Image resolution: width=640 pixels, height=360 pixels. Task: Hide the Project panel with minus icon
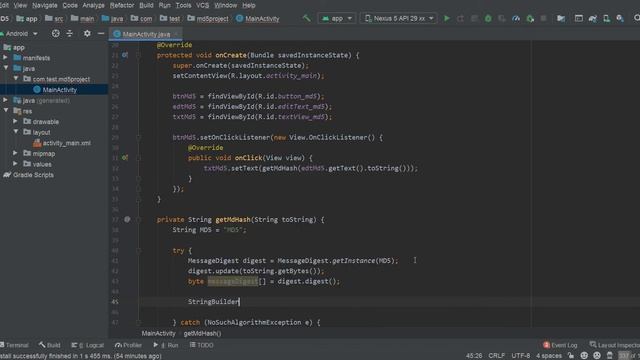pos(101,33)
